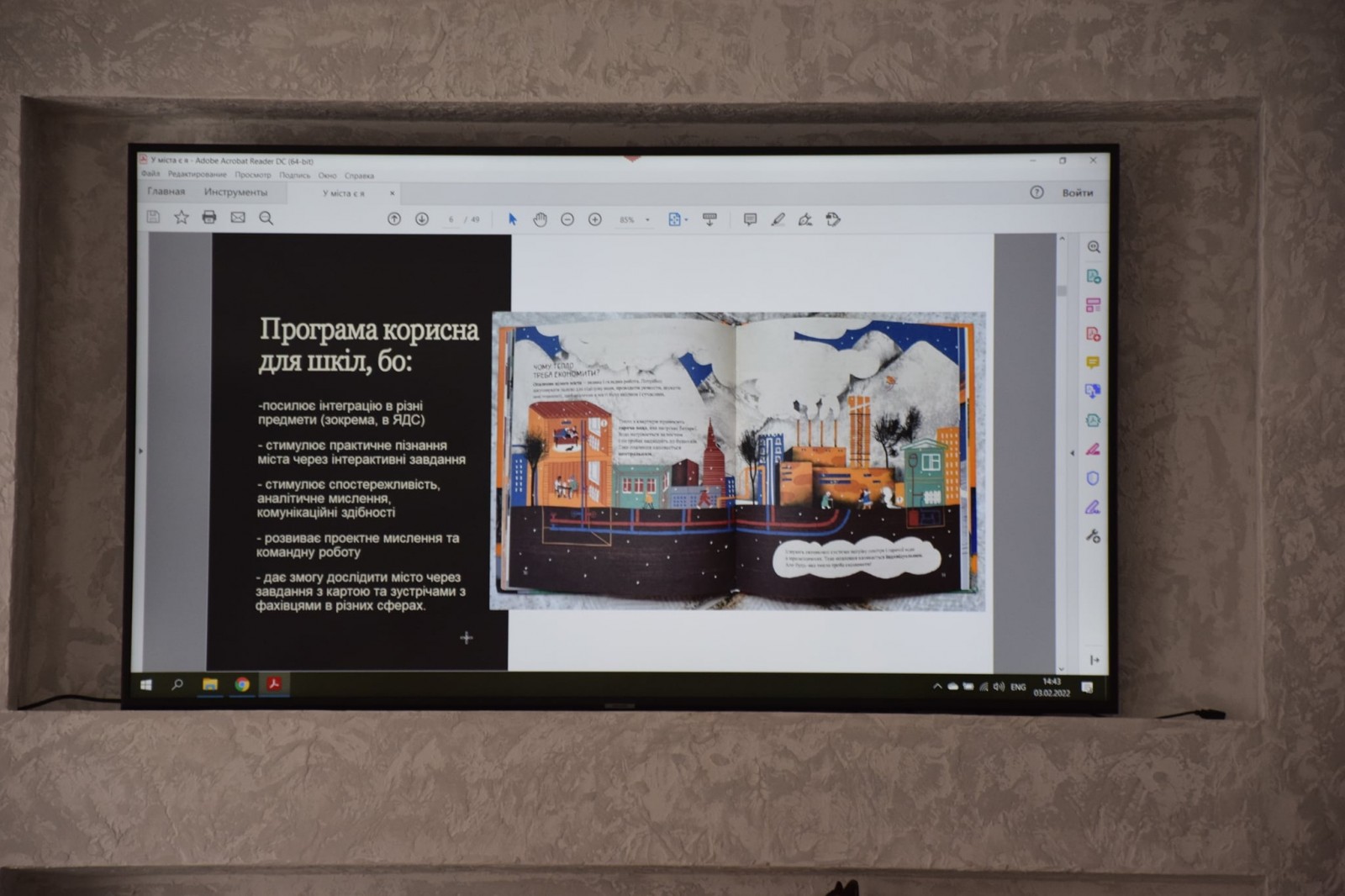This screenshot has height=896, width=1345.
Task: Click the scrollbar down arrow
Action: (x=1061, y=668)
